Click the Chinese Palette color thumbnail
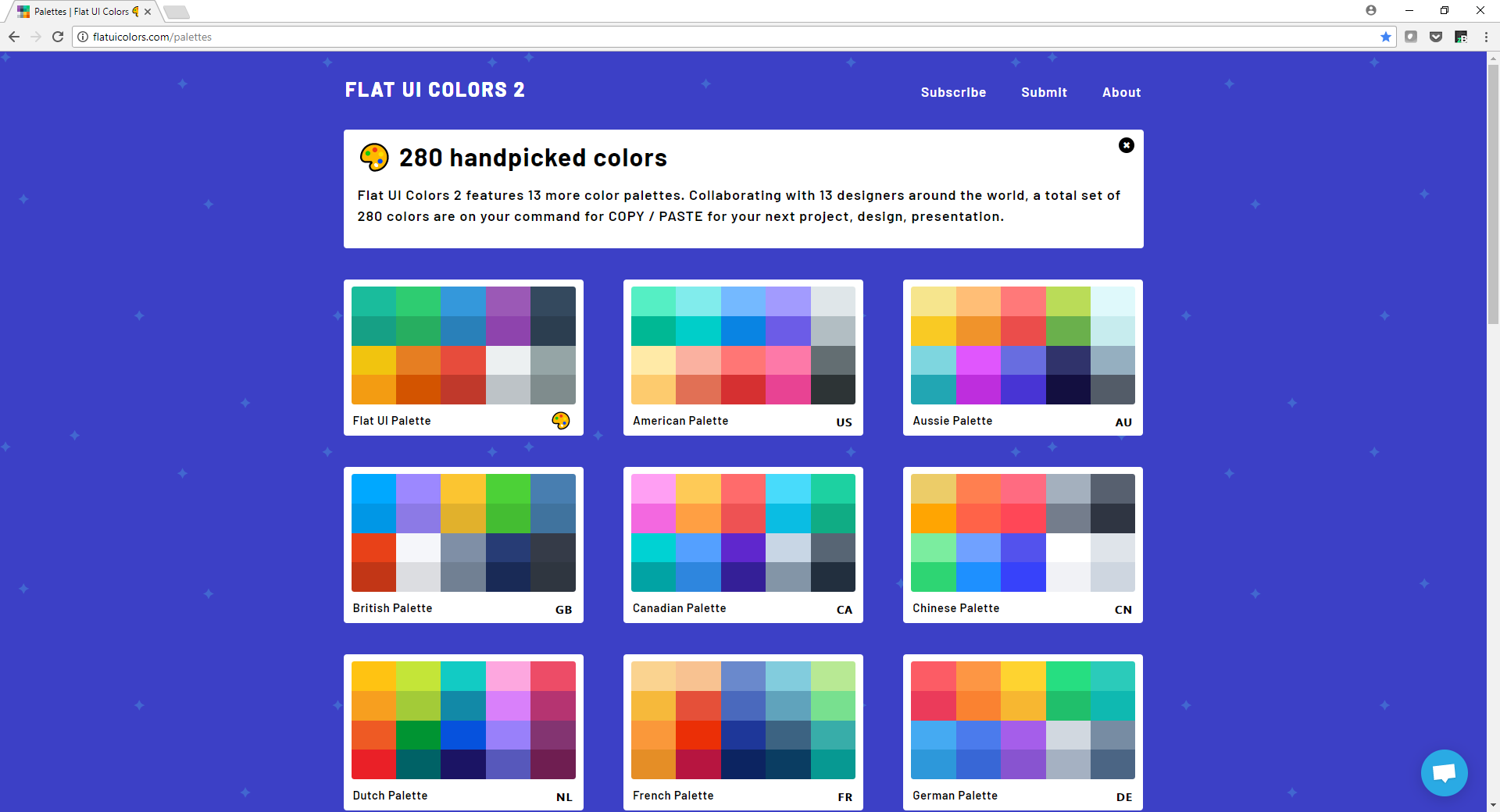The height and width of the screenshot is (812, 1500). pyautogui.click(x=1023, y=532)
